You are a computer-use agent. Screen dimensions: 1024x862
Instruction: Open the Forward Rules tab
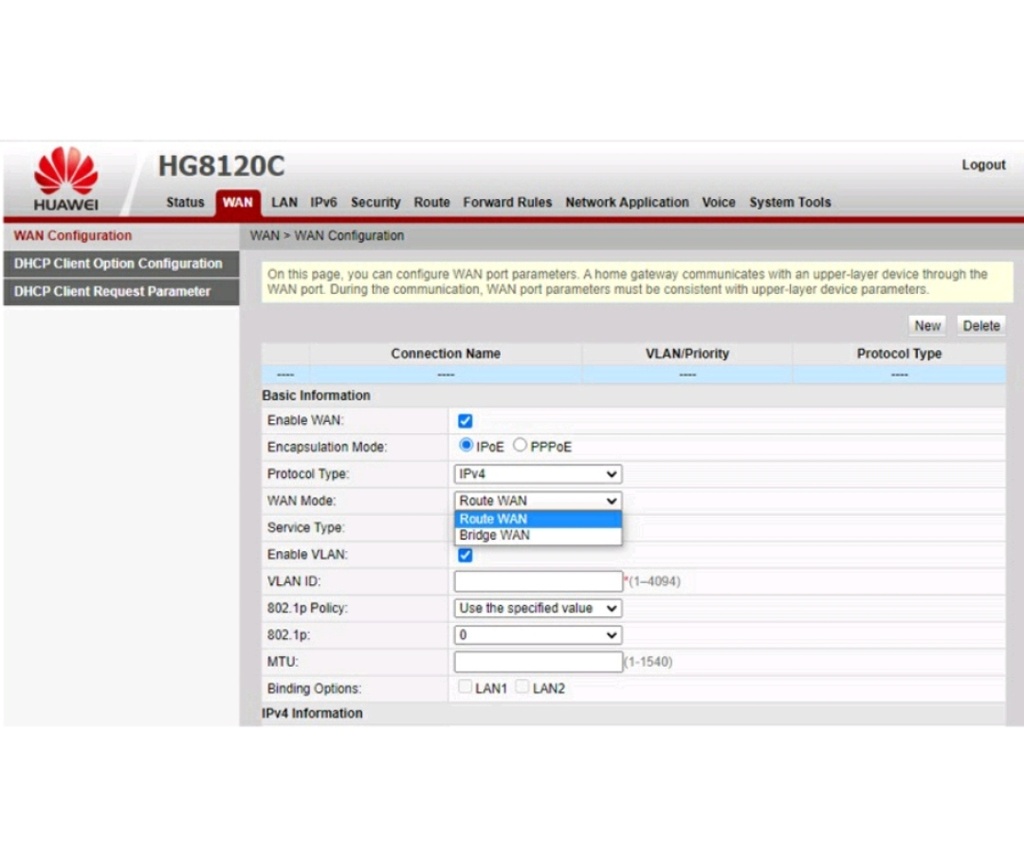tap(507, 202)
